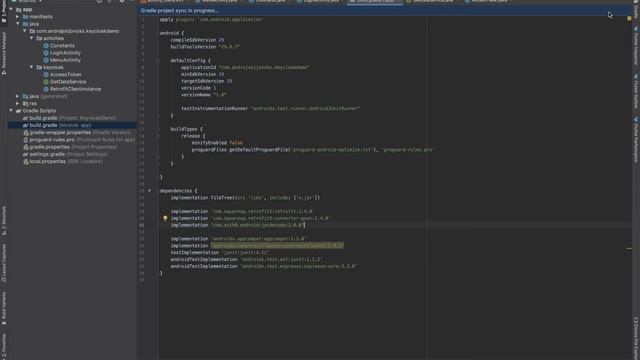The width and height of the screenshot is (640, 360).
Task: Click the retrofit2:converter-gson dependency line
Action: [250, 218]
